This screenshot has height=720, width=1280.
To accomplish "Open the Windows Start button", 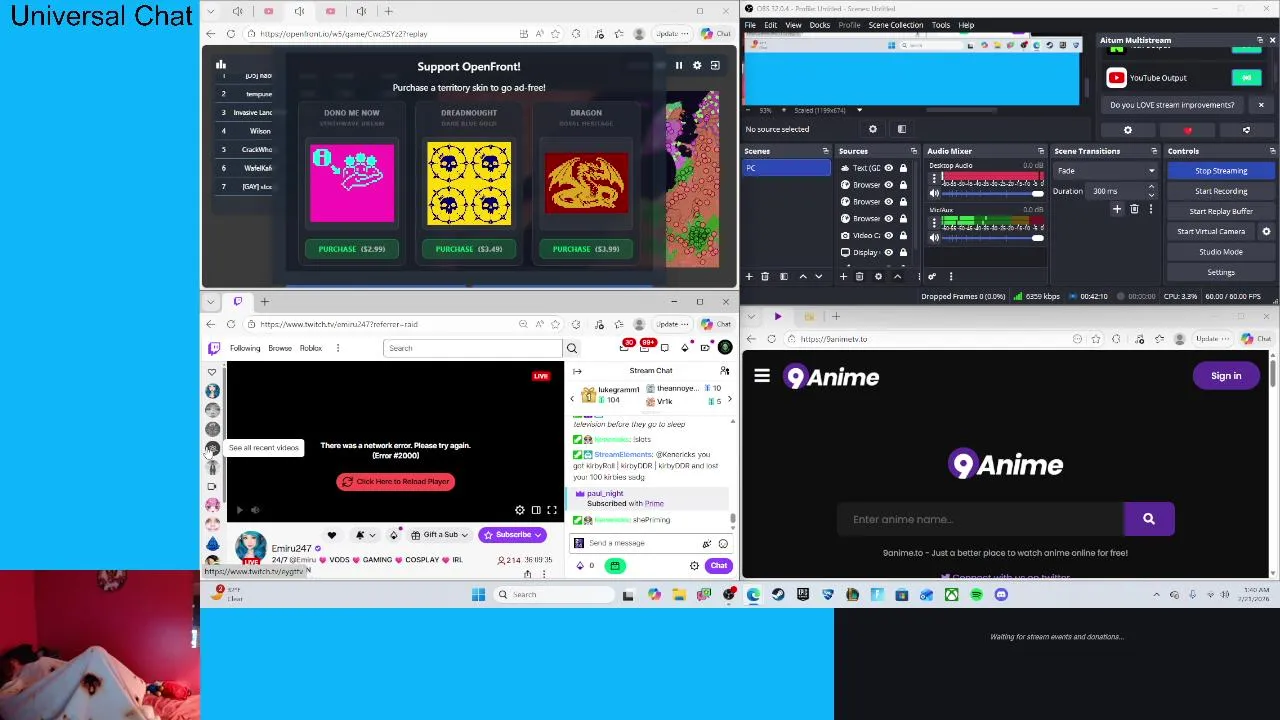I will coord(478,595).
